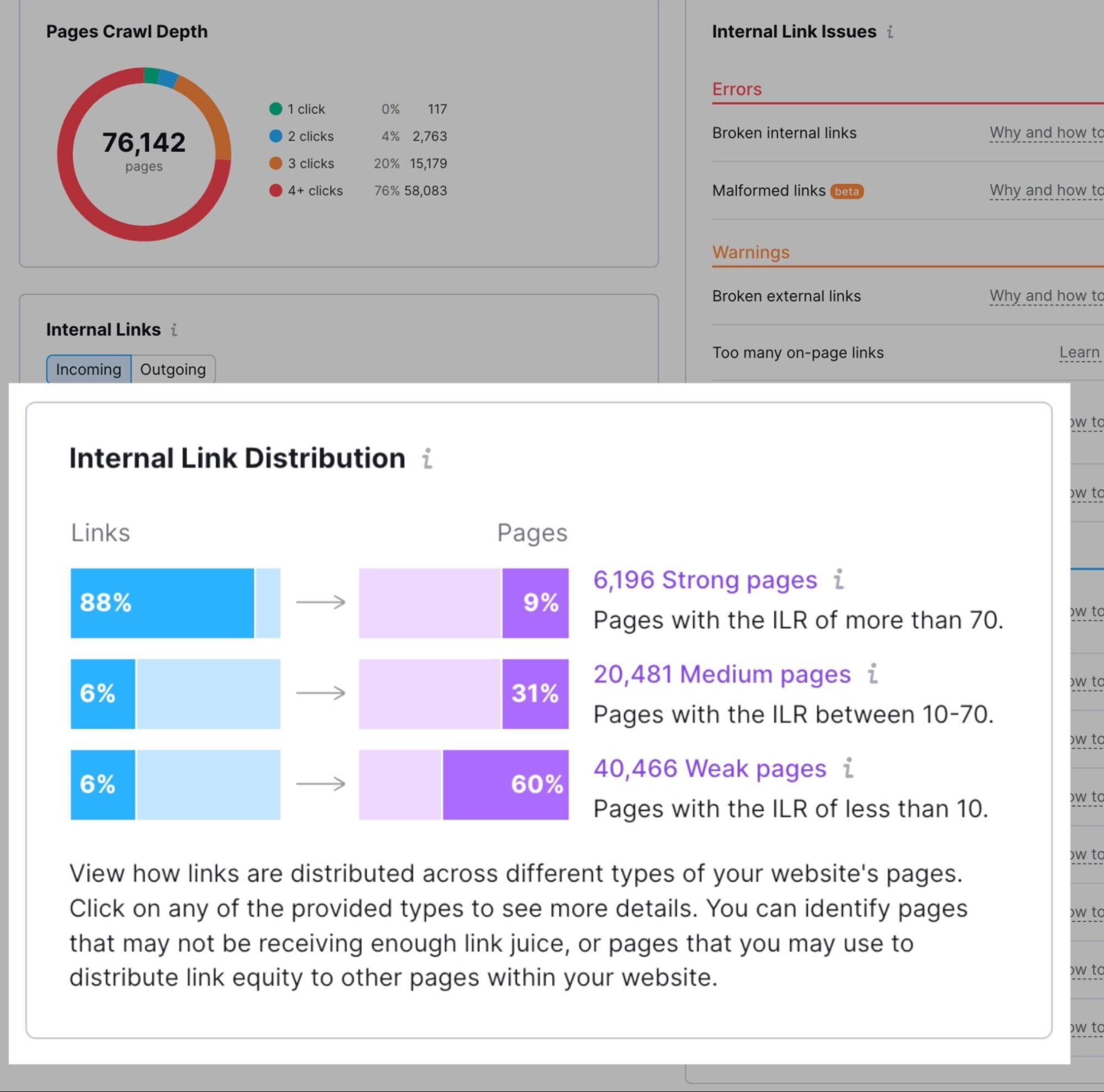This screenshot has height=1092, width=1104.
Task: Switch to the Outgoing tab
Action: coord(172,369)
